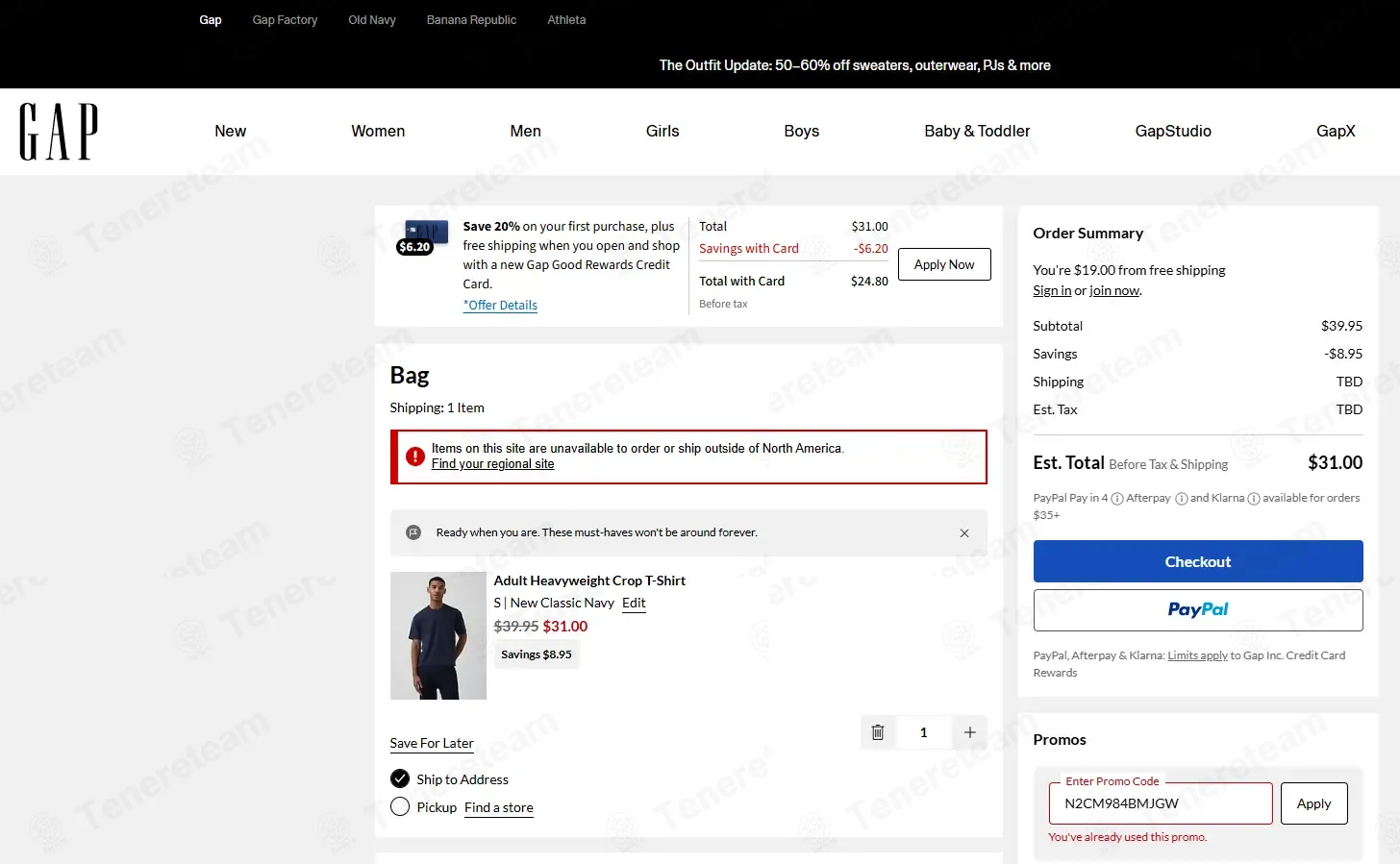Switch to the Gap brand tab
The height and width of the screenshot is (864, 1400).
coord(211,19)
